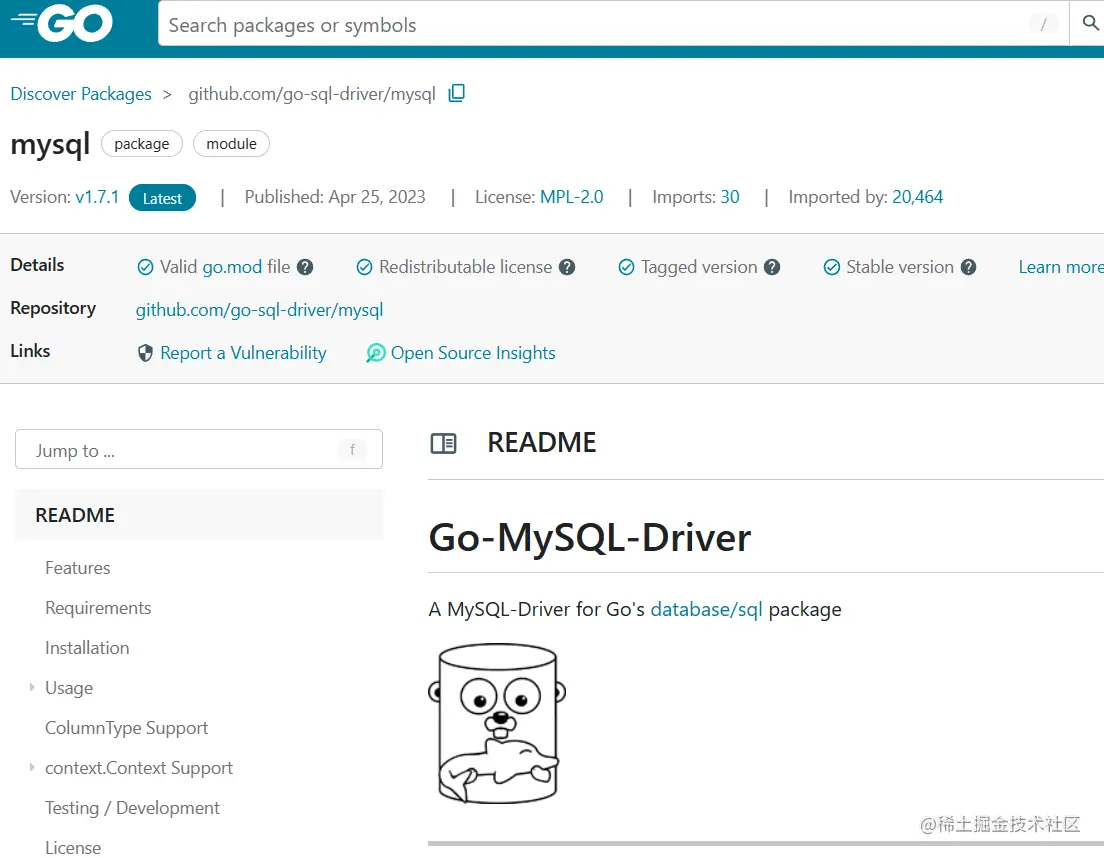Jump to context.Context Support section
The width and height of the screenshot is (1104, 858).
click(x=139, y=768)
